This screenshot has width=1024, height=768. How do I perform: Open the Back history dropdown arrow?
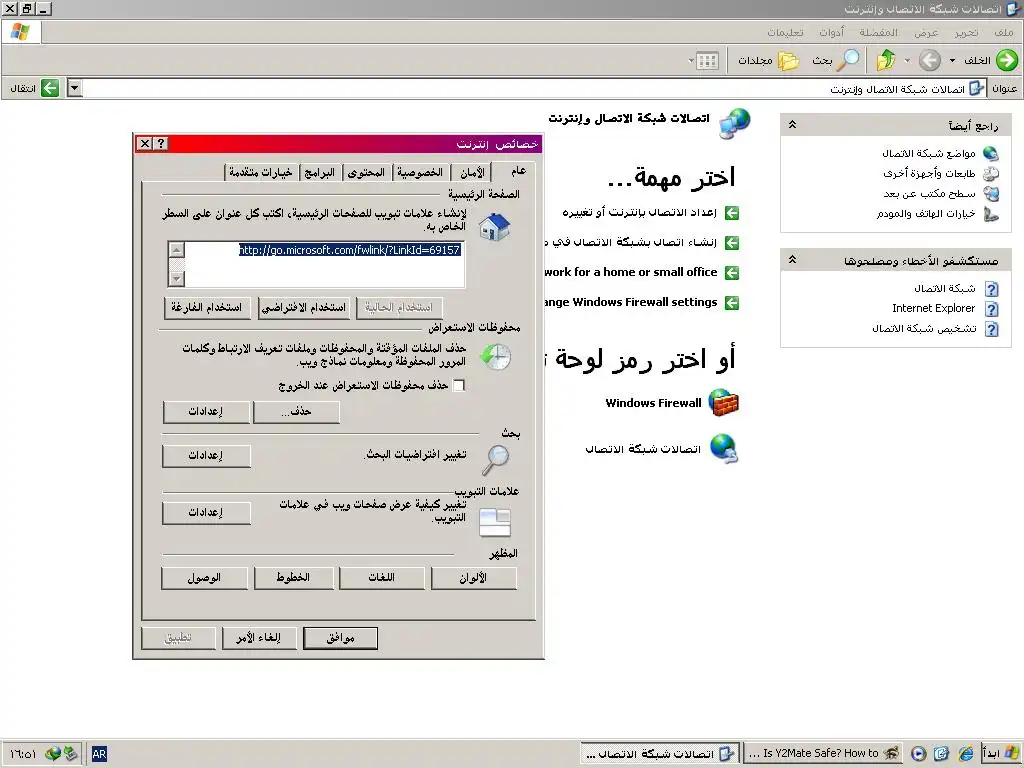(x=952, y=60)
